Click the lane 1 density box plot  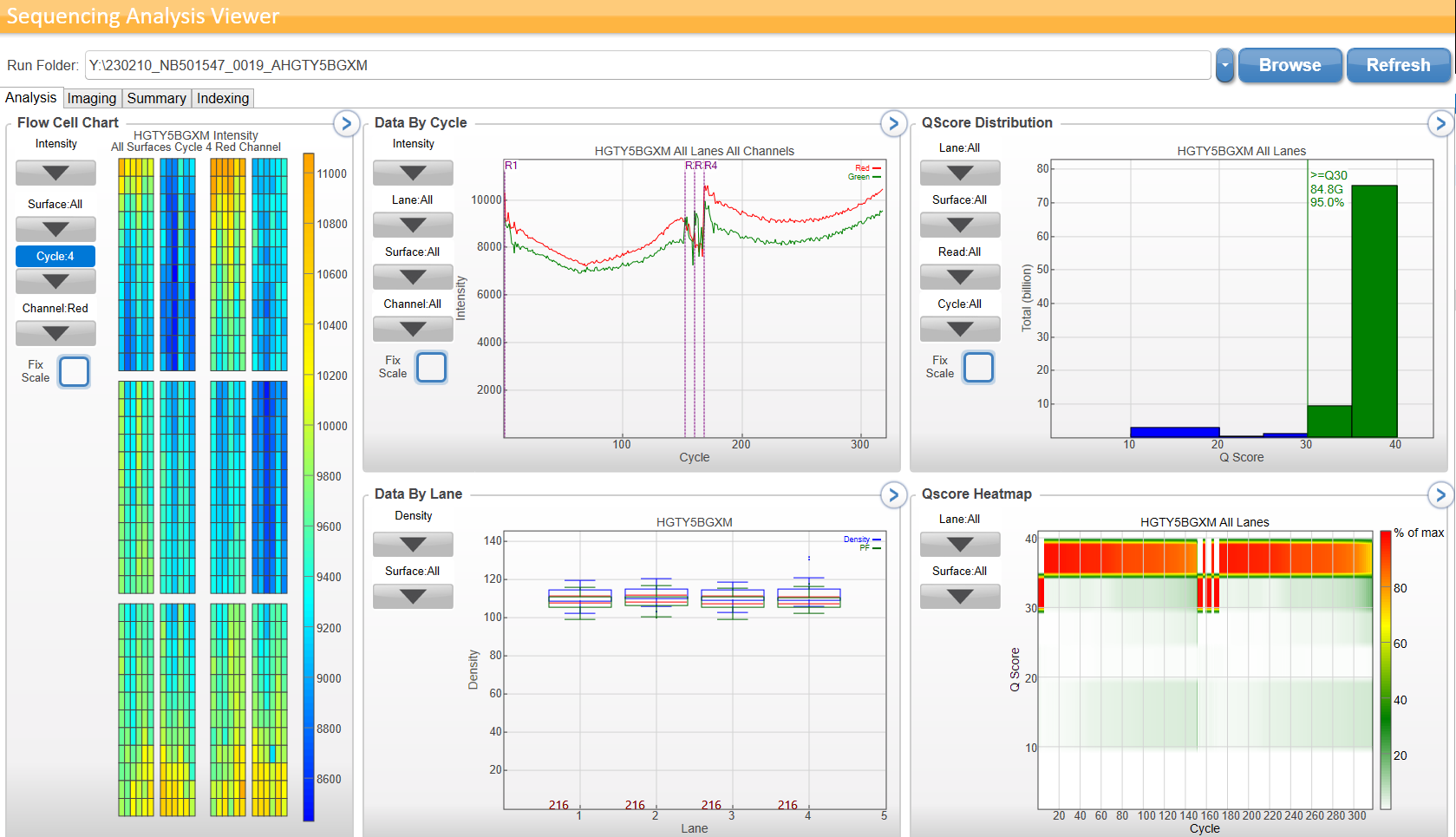(x=580, y=598)
